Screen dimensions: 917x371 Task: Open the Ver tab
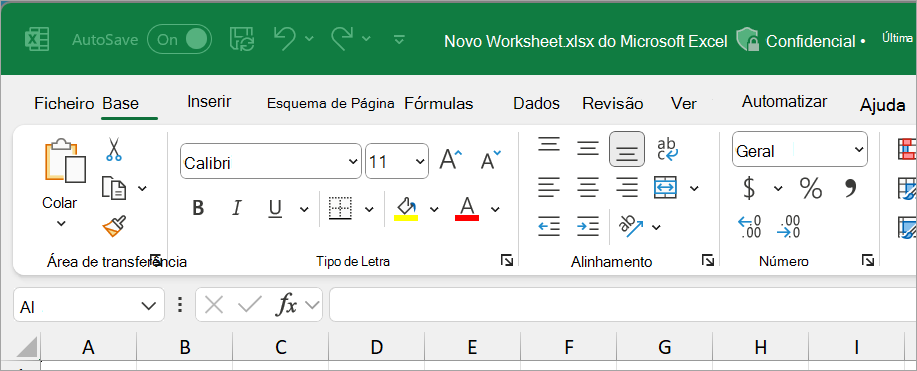pos(684,104)
